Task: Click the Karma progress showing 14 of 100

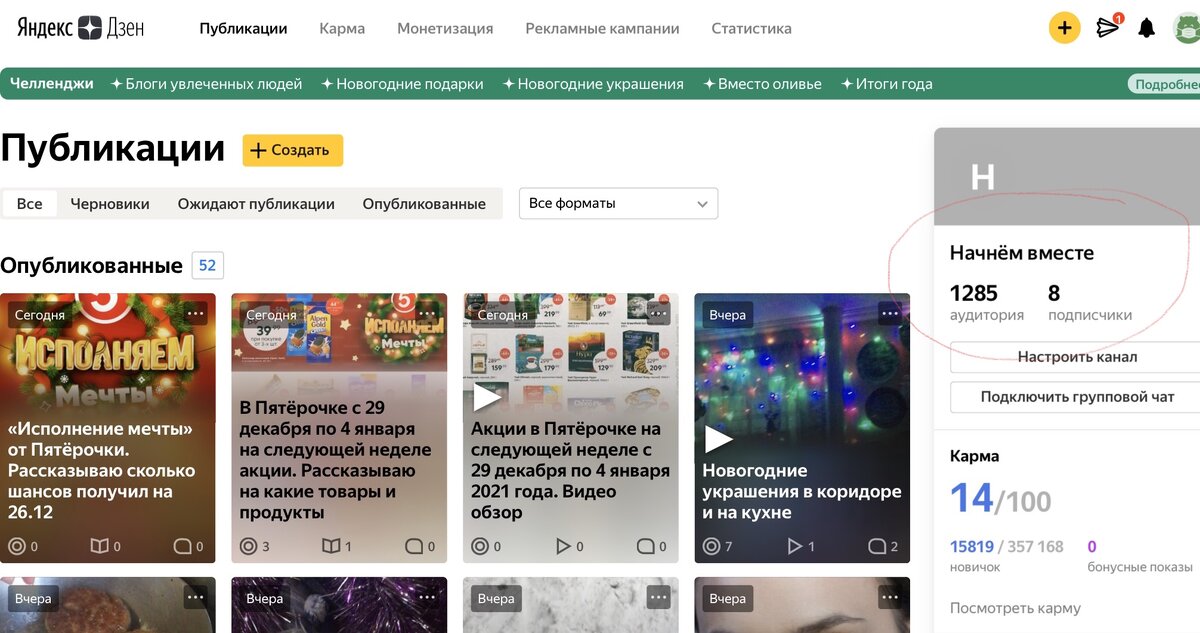Action: 1000,498
